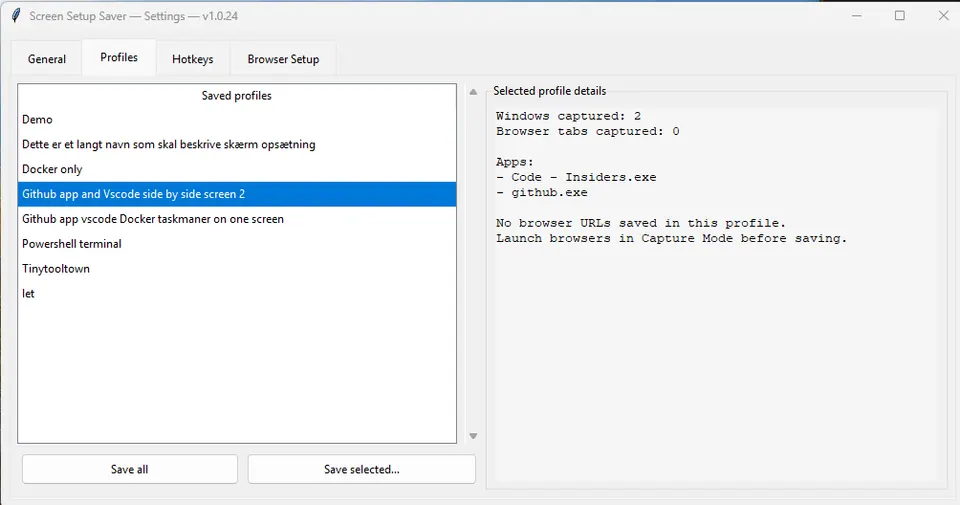
Task: Select the 'let' profile
Action: coord(237,294)
